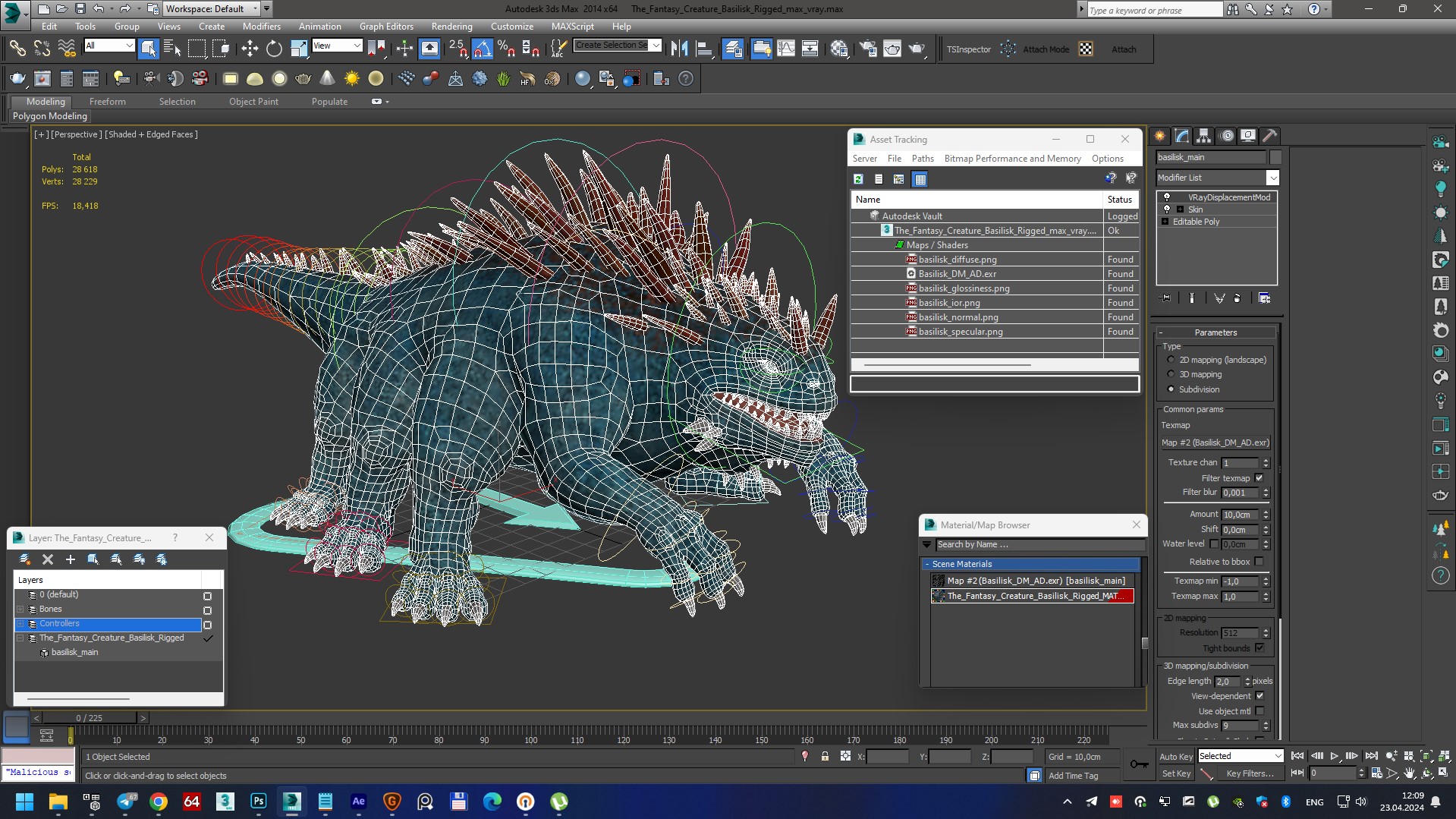The image size is (1456, 819).
Task: Toggle Angle Snap in main toolbar
Action: pyautogui.click(x=482, y=49)
